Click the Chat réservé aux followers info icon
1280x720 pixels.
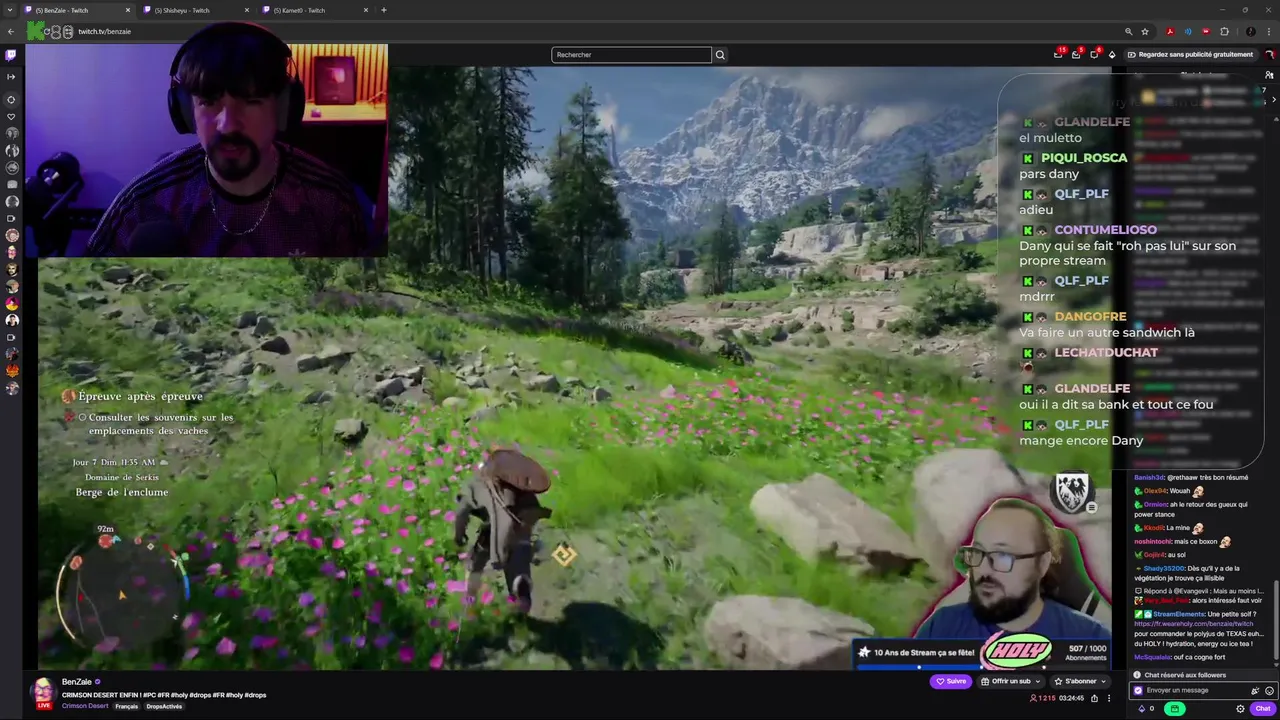[1137, 675]
